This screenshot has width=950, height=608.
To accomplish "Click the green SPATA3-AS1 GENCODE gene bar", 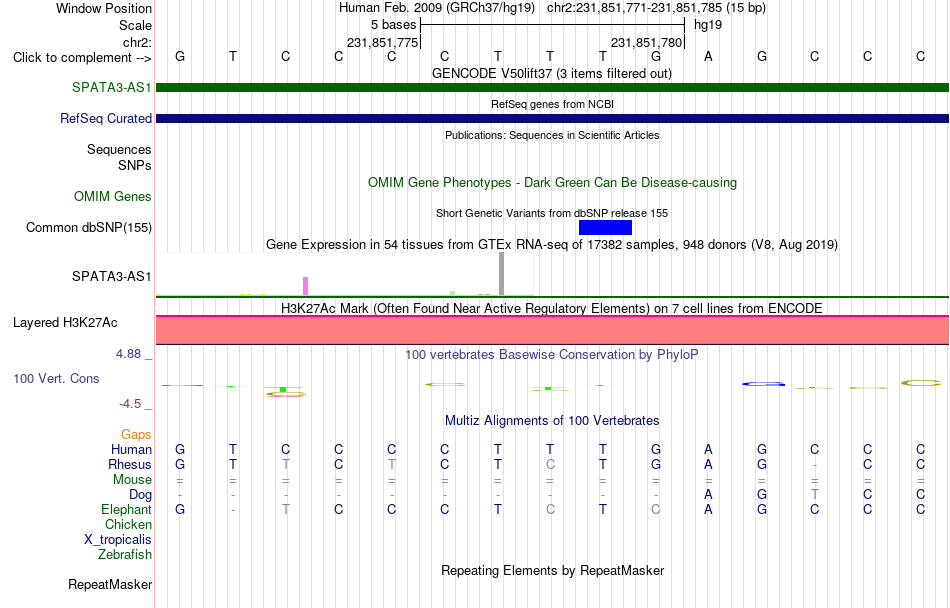I will click(552, 87).
